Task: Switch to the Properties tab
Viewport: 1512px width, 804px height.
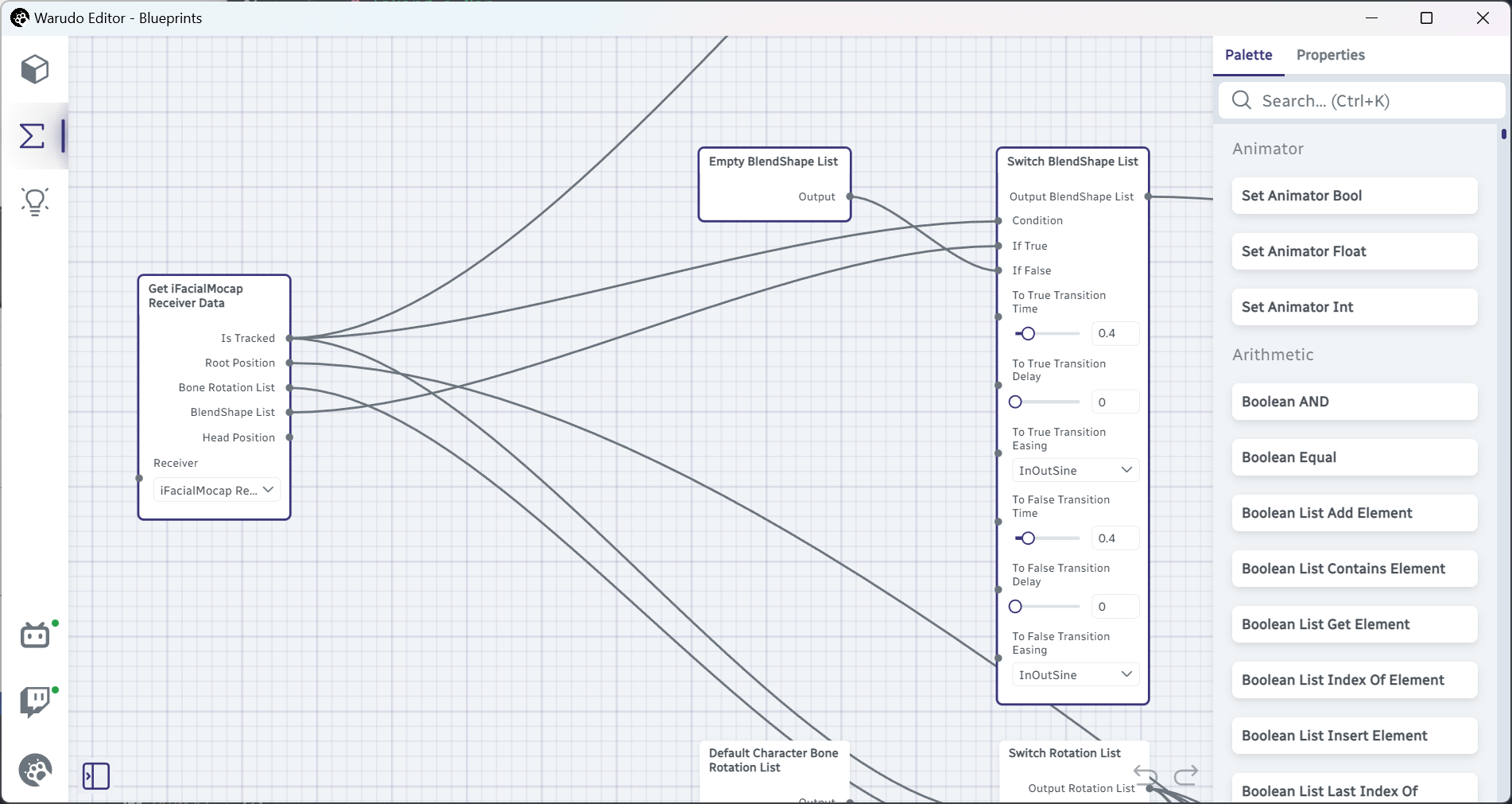Action: [x=1330, y=55]
